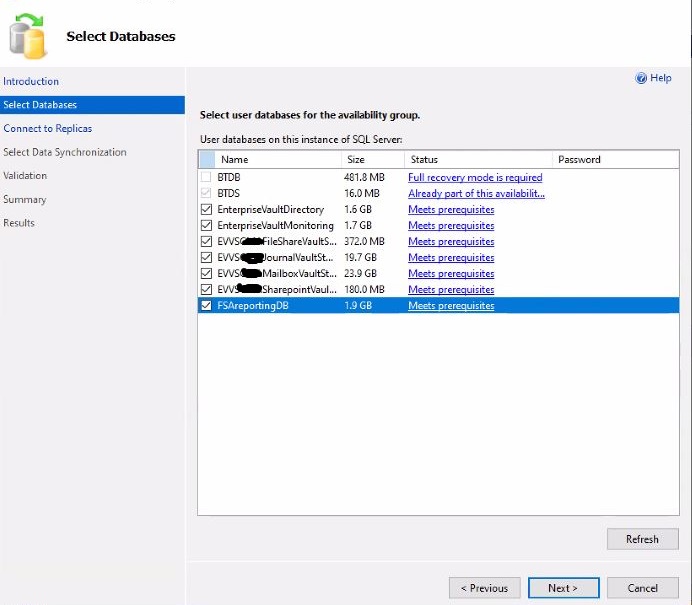Uncheck the FSAreportingDB checkbox
The image size is (692, 605).
pyautogui.click(x=207, y=306)
